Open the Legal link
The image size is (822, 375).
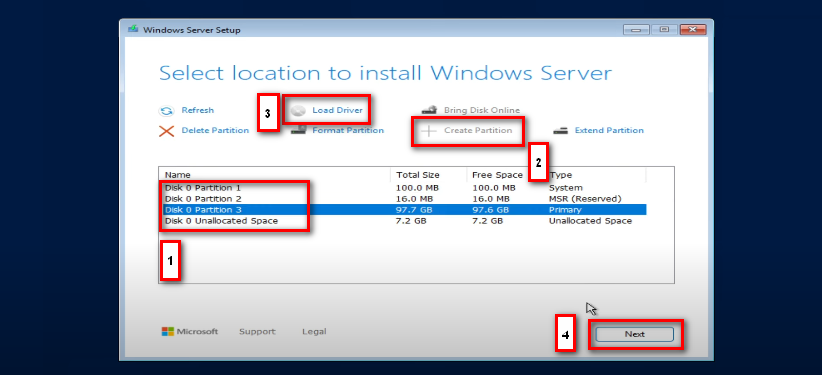click(x=314, y=331)
